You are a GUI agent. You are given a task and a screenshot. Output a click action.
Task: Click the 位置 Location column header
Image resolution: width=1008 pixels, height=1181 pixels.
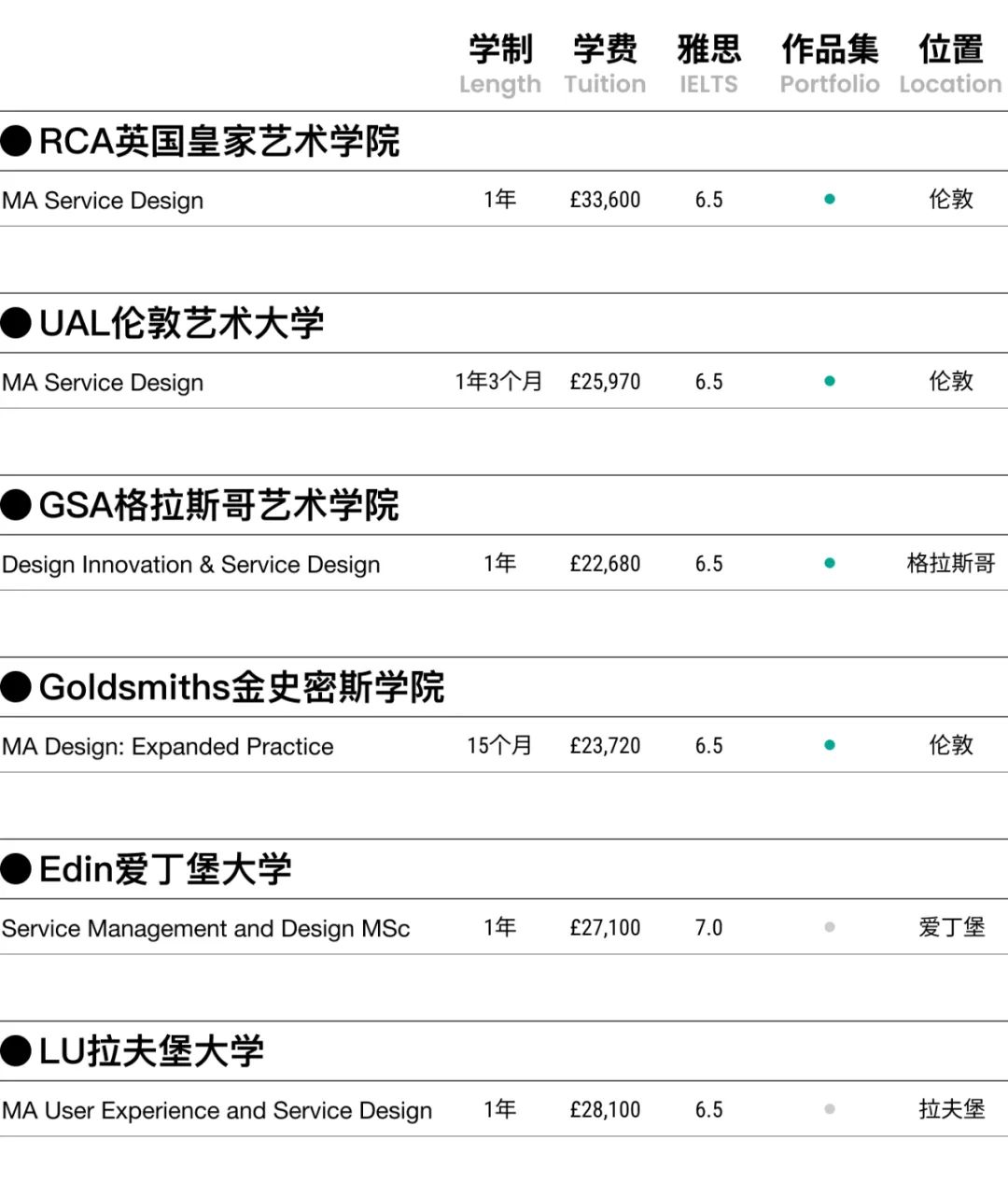pos(951,64)
